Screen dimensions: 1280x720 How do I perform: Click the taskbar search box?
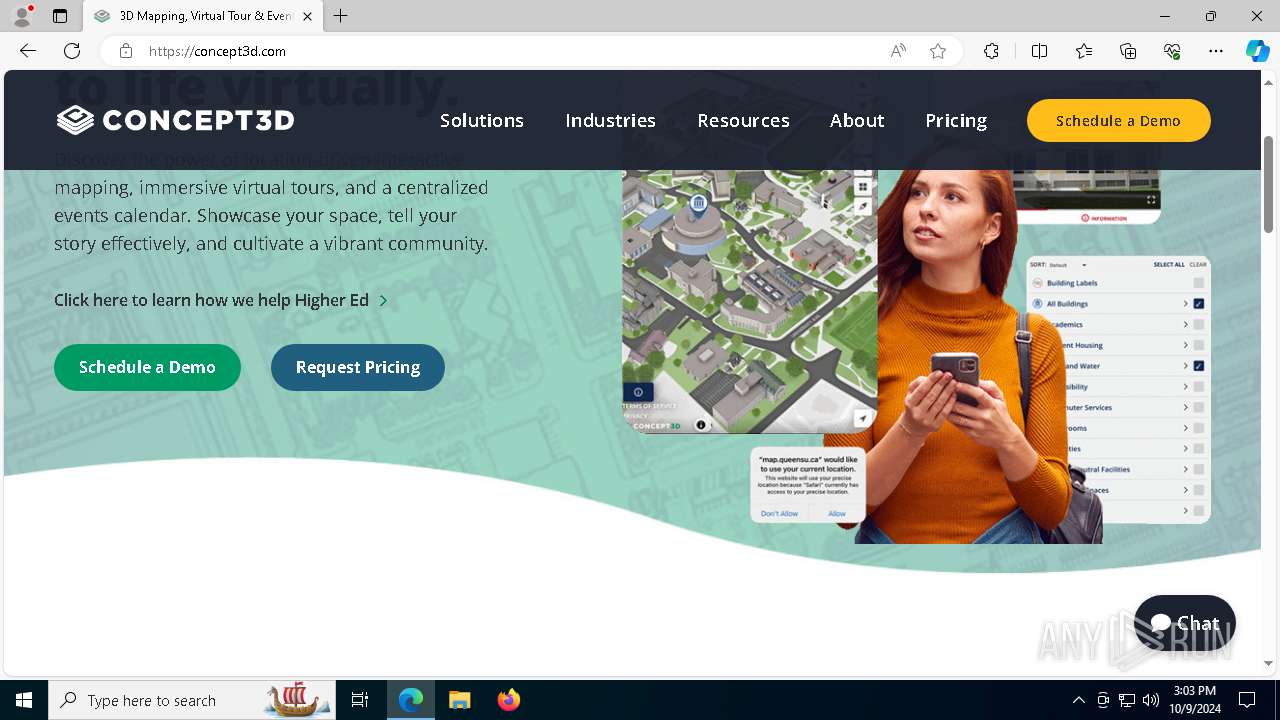pyautogui.click(x=192, y=700)
